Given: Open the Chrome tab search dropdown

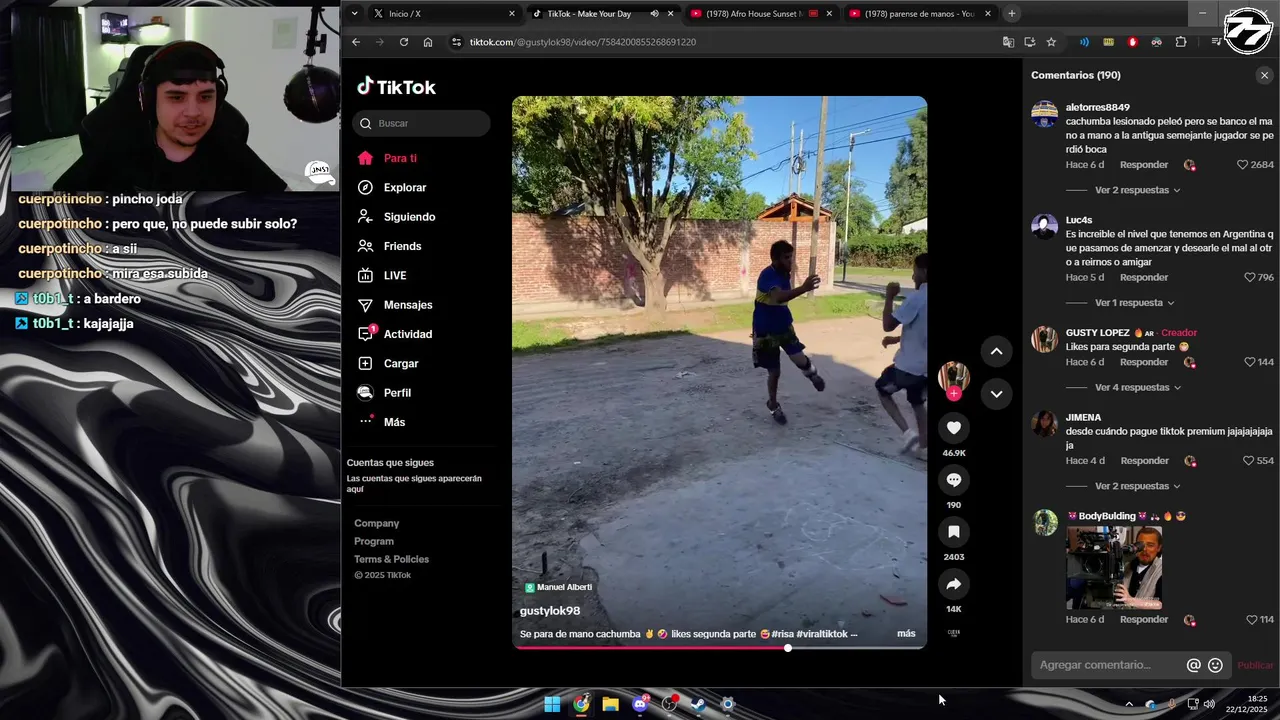Looking at the screenshot, I should (x=354, y=13).
